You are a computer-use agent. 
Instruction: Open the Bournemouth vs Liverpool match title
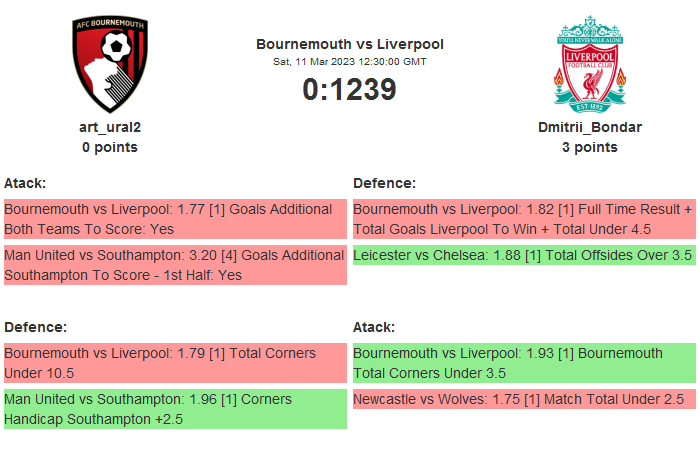tap(350, 44)
